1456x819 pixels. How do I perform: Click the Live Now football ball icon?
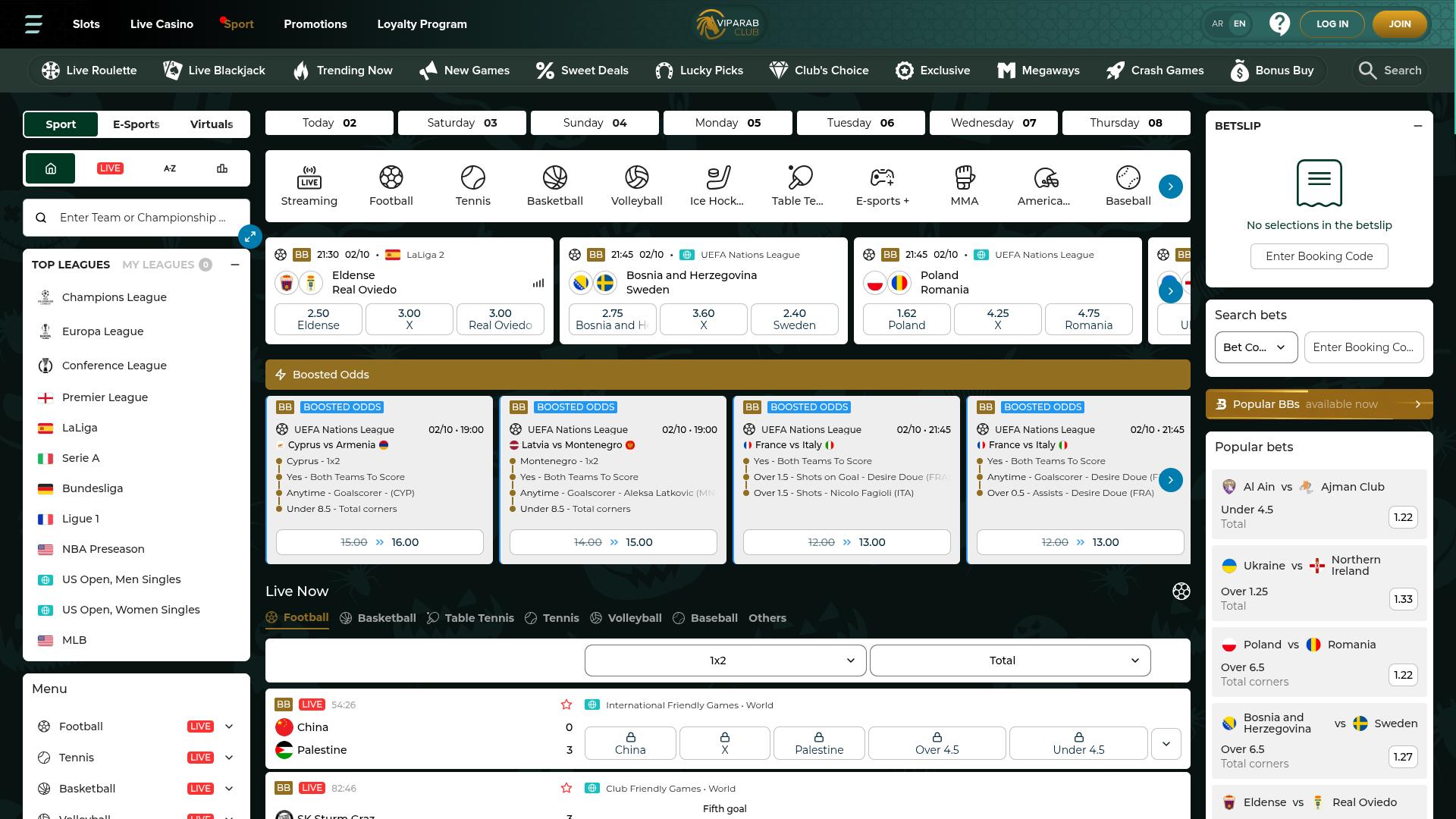pyautogui.click(x=1181, y=591)
